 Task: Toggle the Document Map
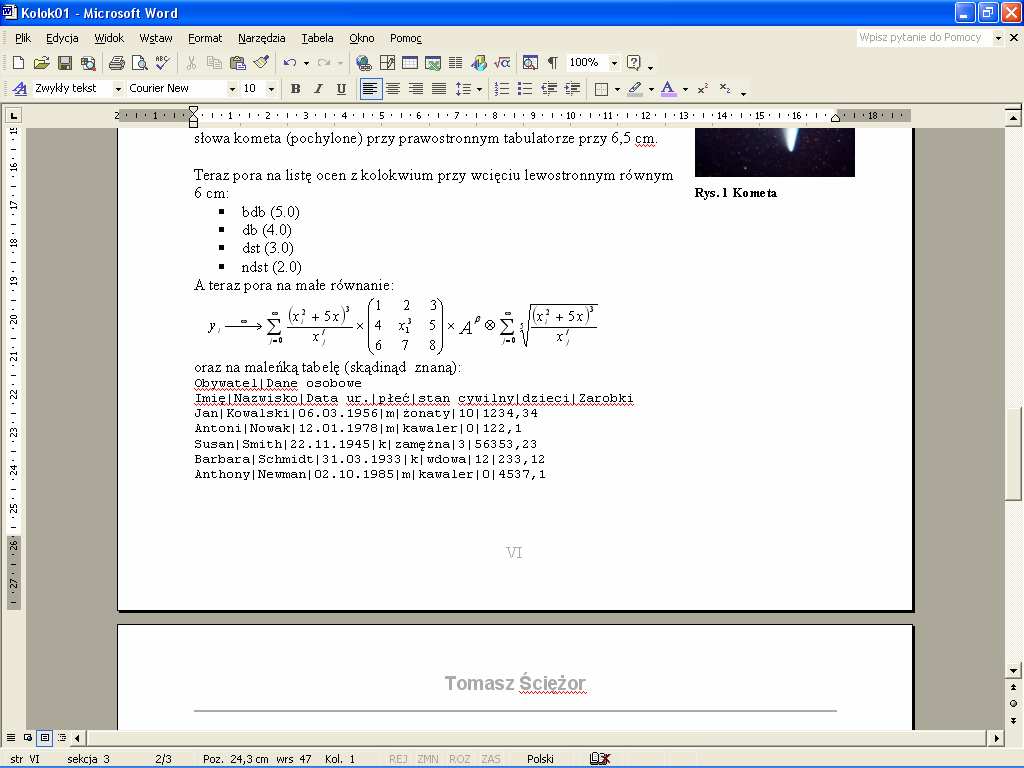(530, 63)
